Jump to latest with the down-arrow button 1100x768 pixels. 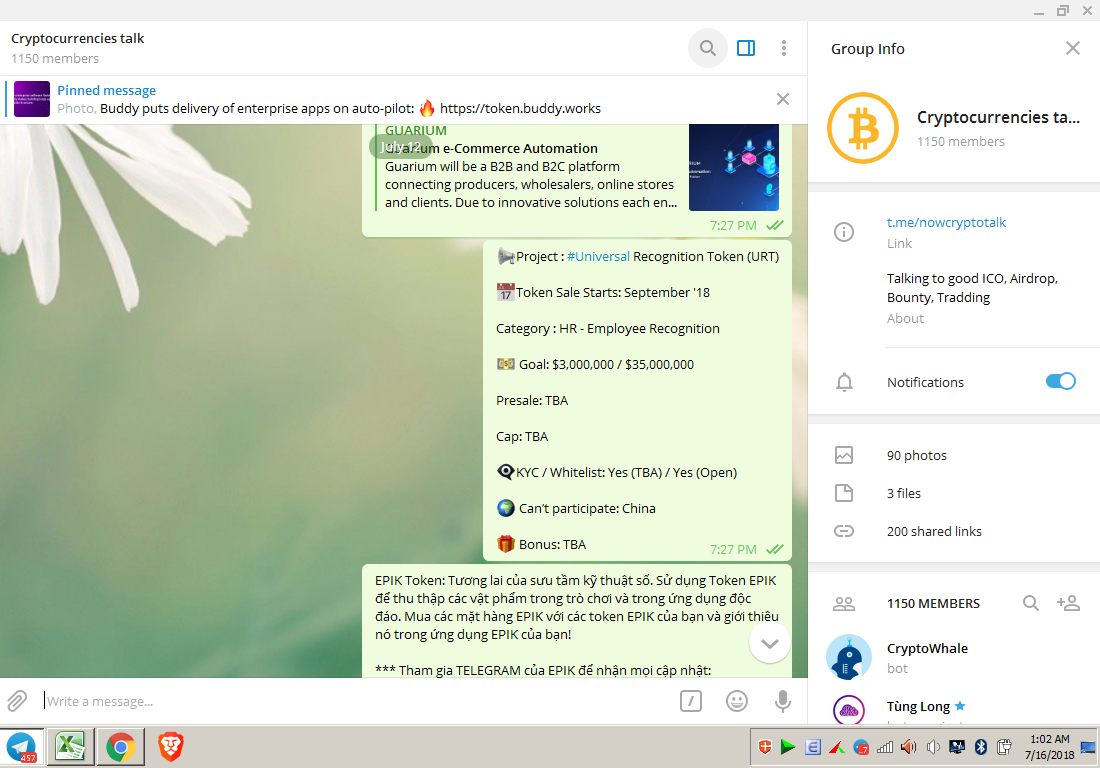(x=770, y=643)
